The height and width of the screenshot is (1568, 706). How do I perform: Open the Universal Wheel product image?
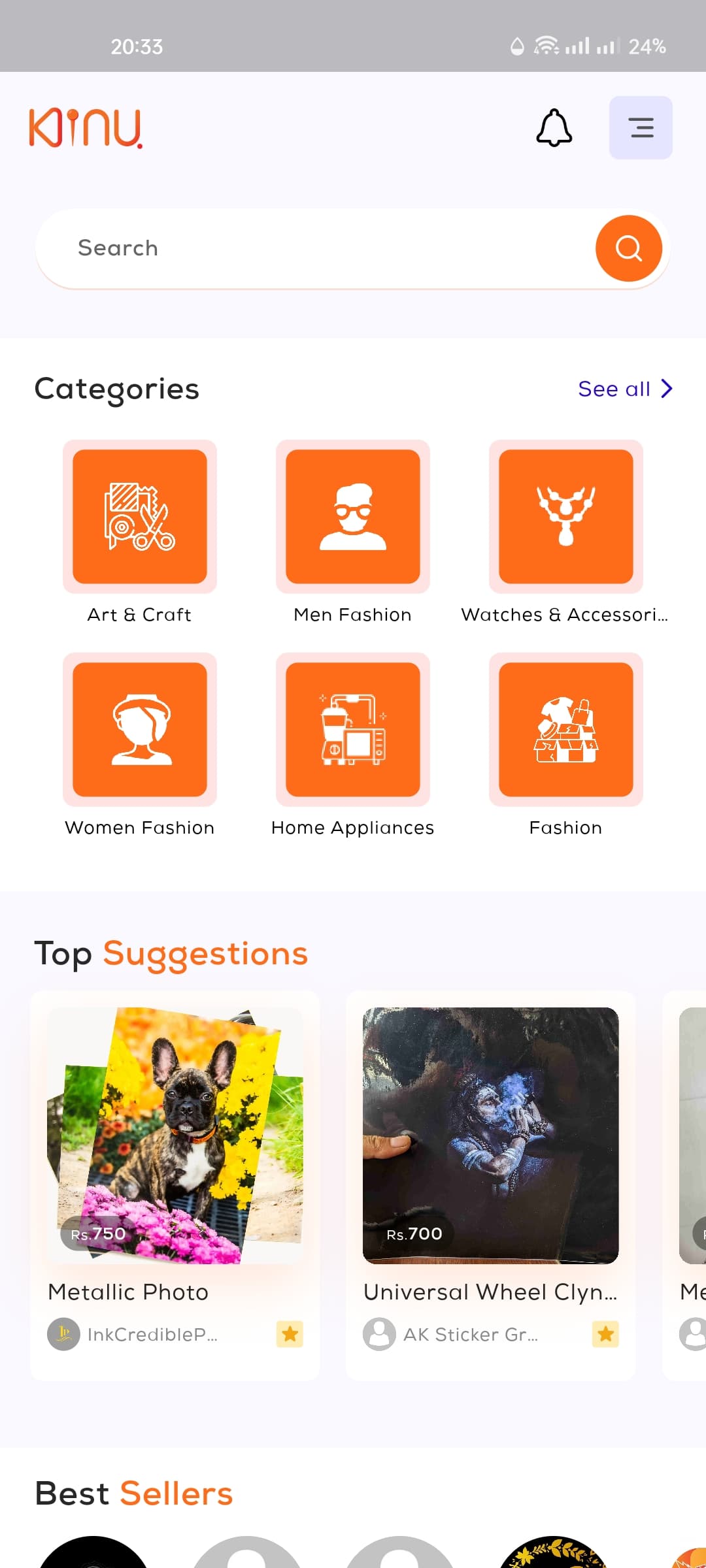pyautogui.click(x=491, y=1135)
